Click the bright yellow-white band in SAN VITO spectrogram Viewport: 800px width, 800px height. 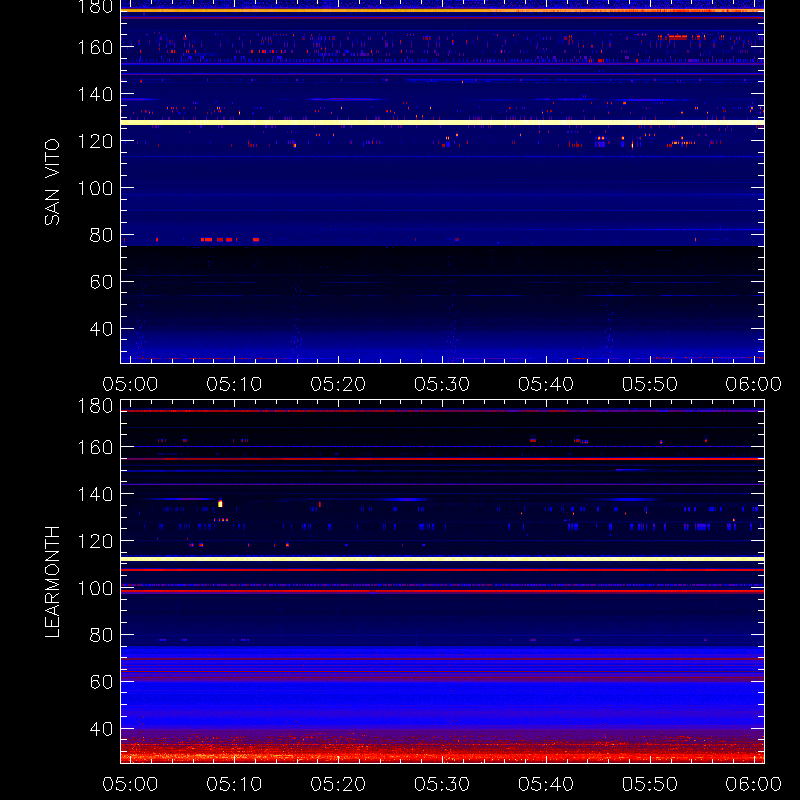pyautogui.click(x=442, y=122)
